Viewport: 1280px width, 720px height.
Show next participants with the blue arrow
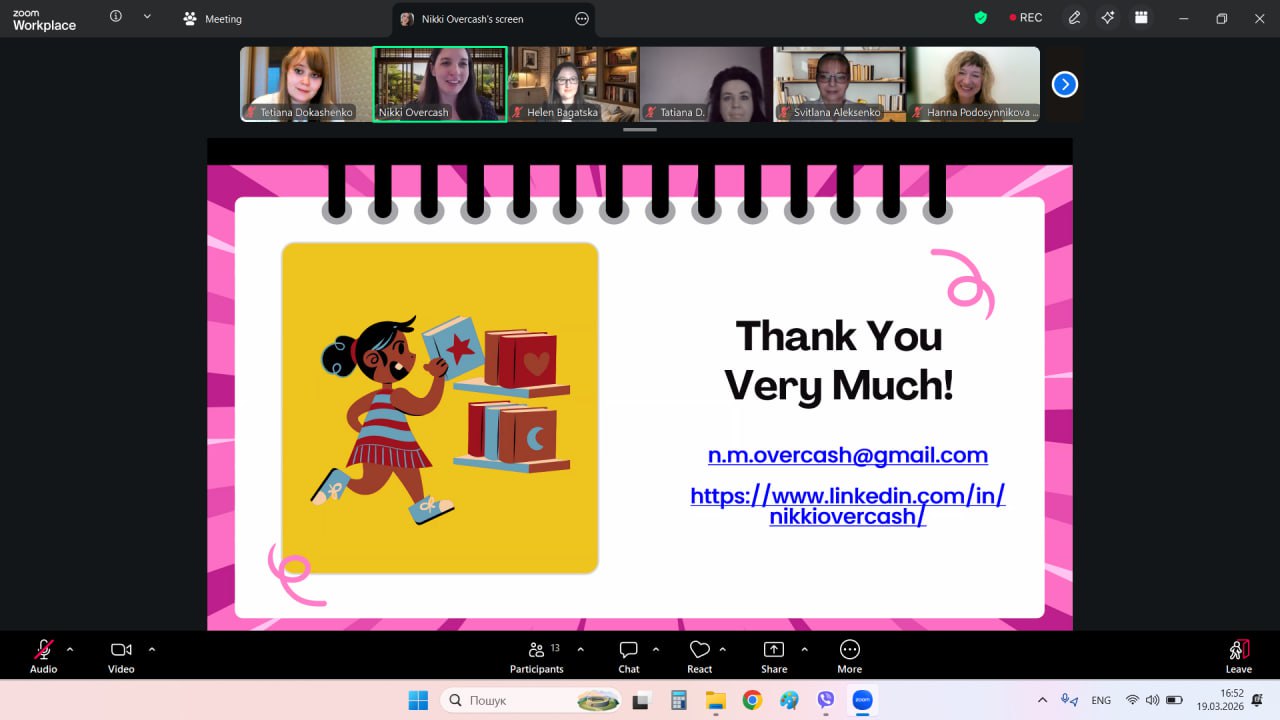1064,85
